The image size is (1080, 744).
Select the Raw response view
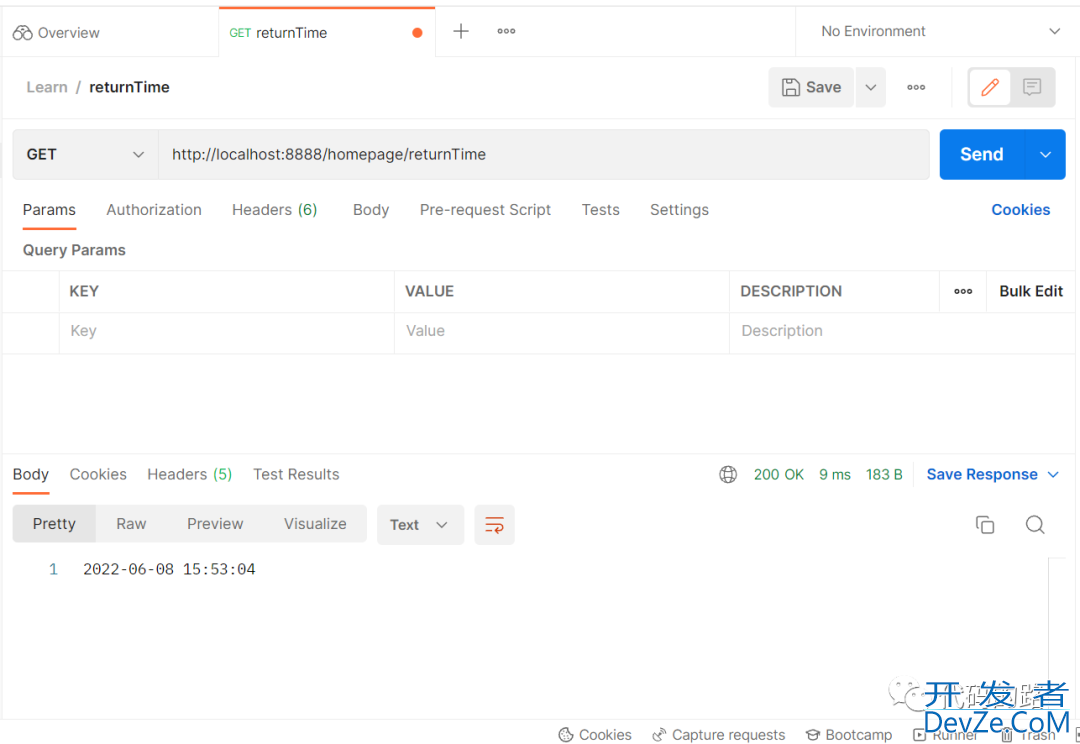[x=131, y=524]
